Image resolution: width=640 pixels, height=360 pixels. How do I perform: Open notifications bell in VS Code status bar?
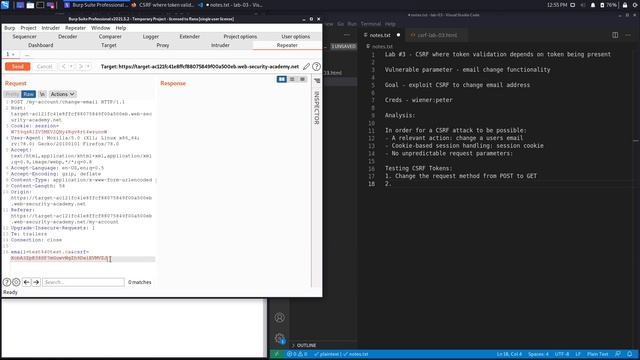630,354
